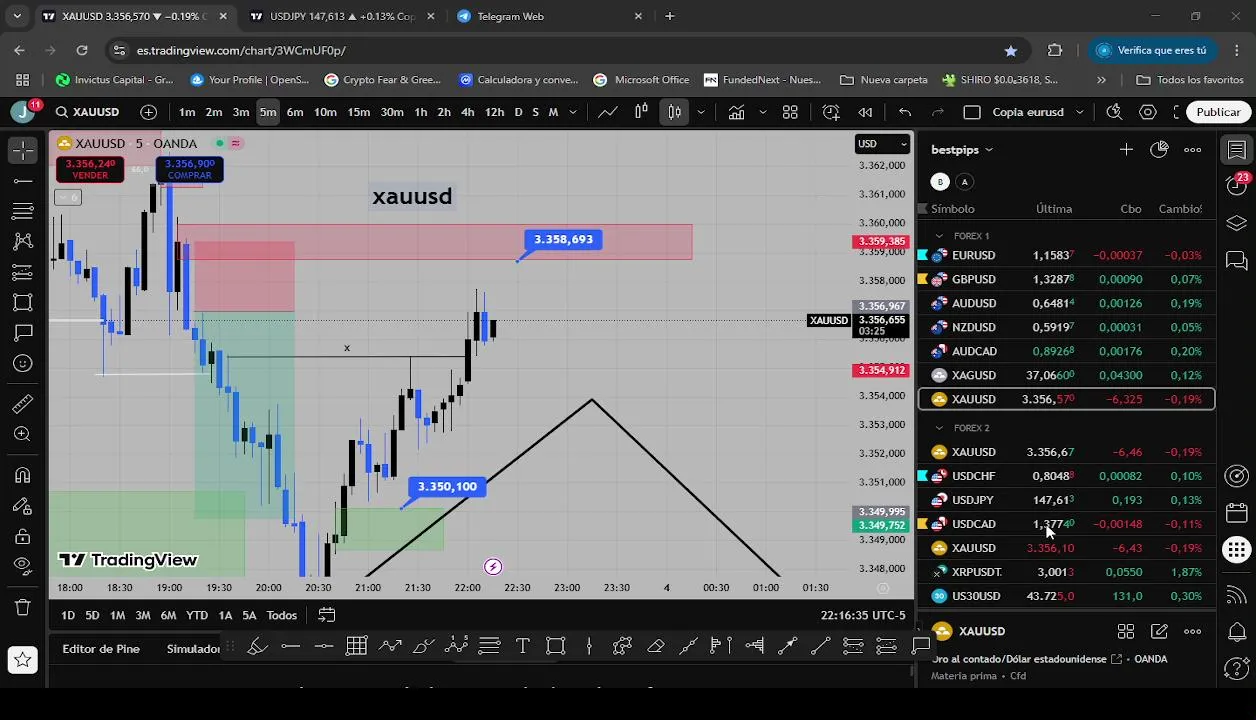
Task: Set the date range to YTD
Action: click(x=197, y=615)
